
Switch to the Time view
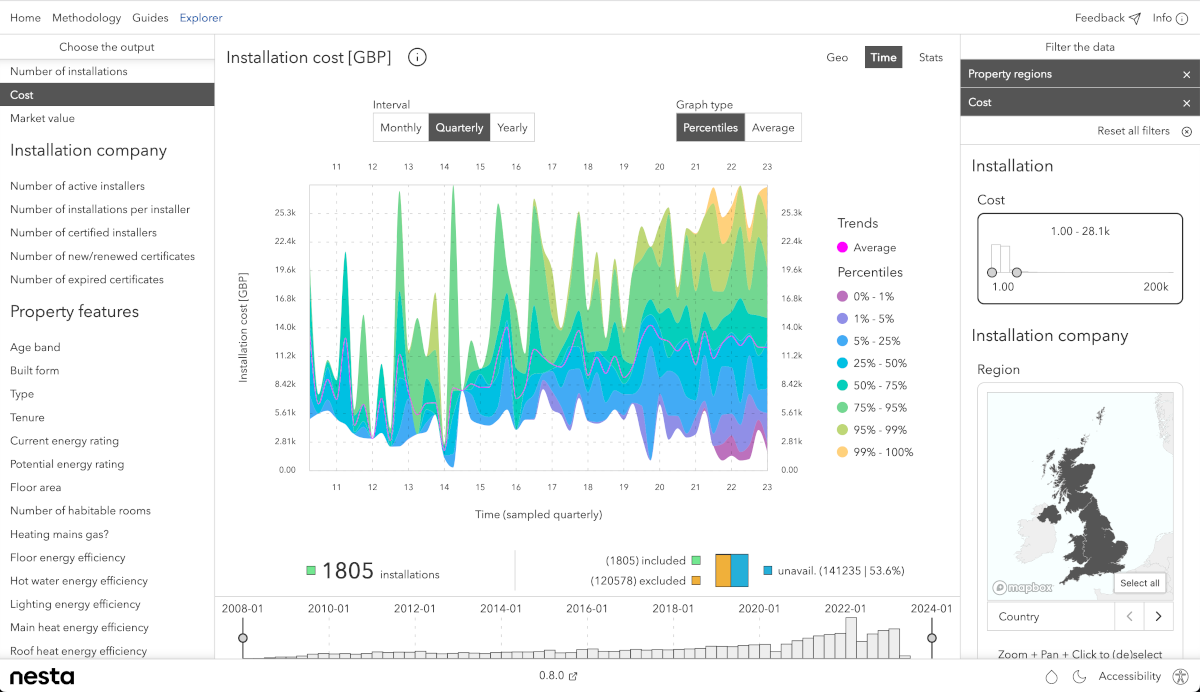click(x=883, y=57)
